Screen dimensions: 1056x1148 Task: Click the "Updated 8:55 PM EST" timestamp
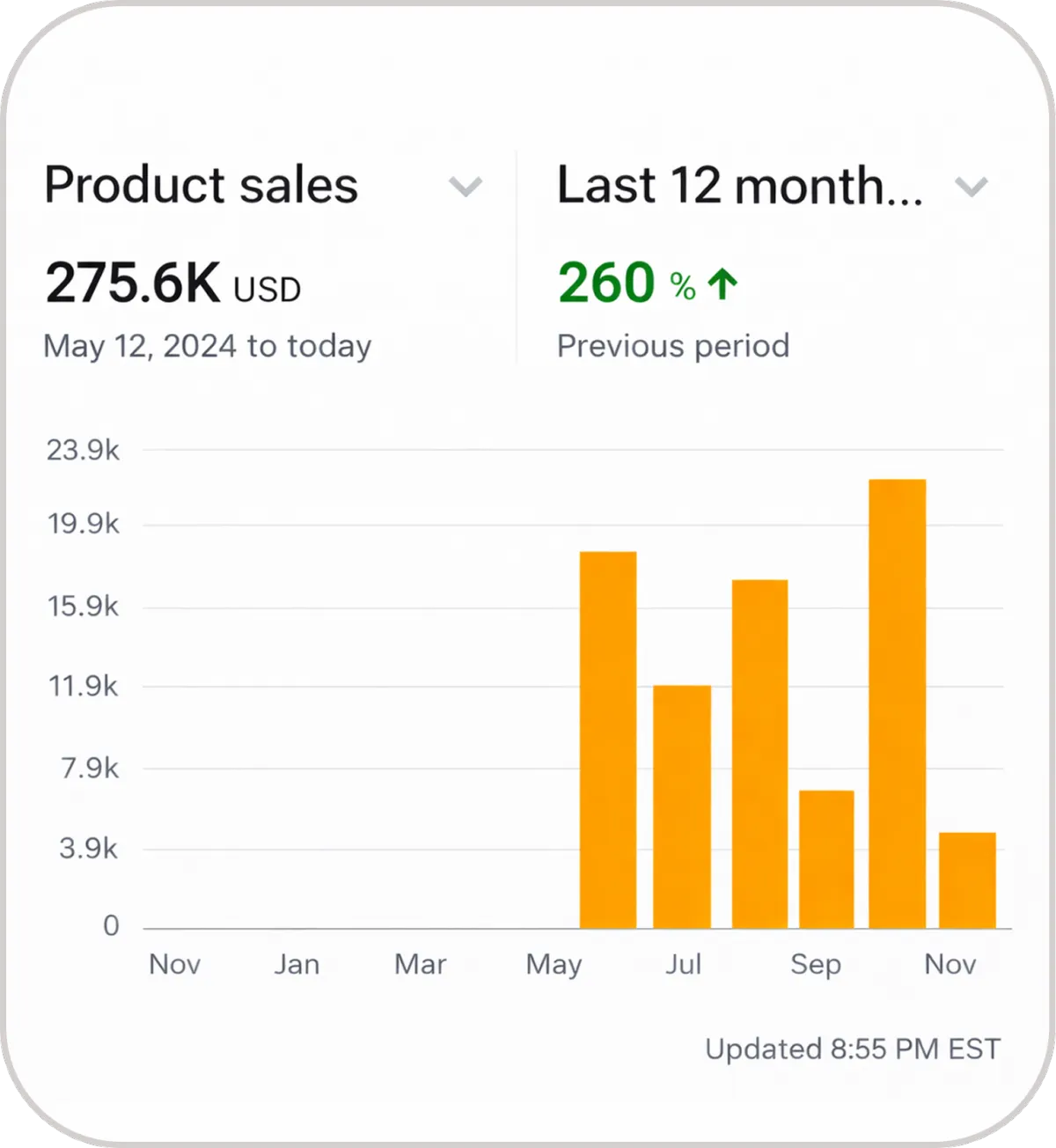[853, 1049]
